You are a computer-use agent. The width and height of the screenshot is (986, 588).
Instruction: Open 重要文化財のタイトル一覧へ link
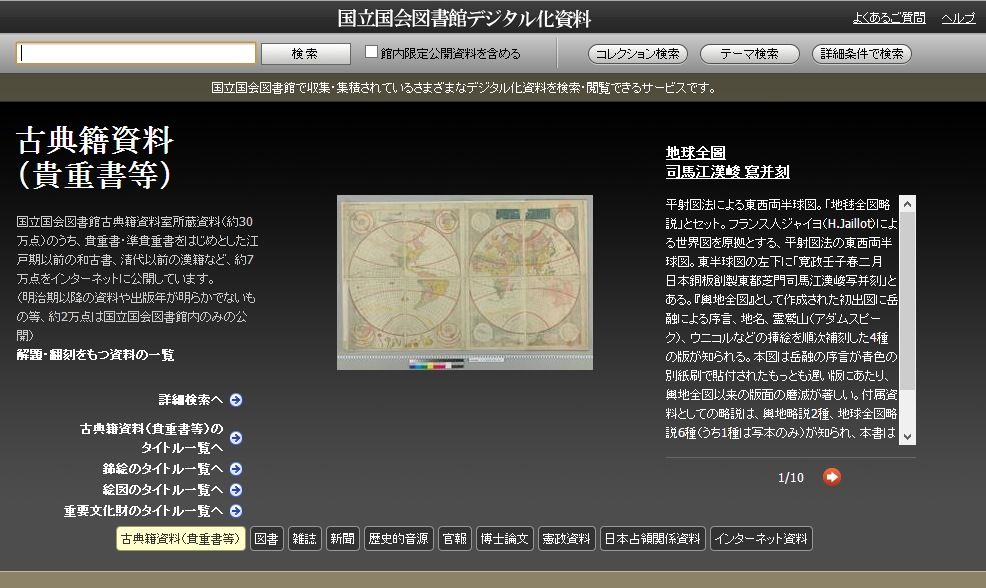pyautogui.click(x=143, y=511)
